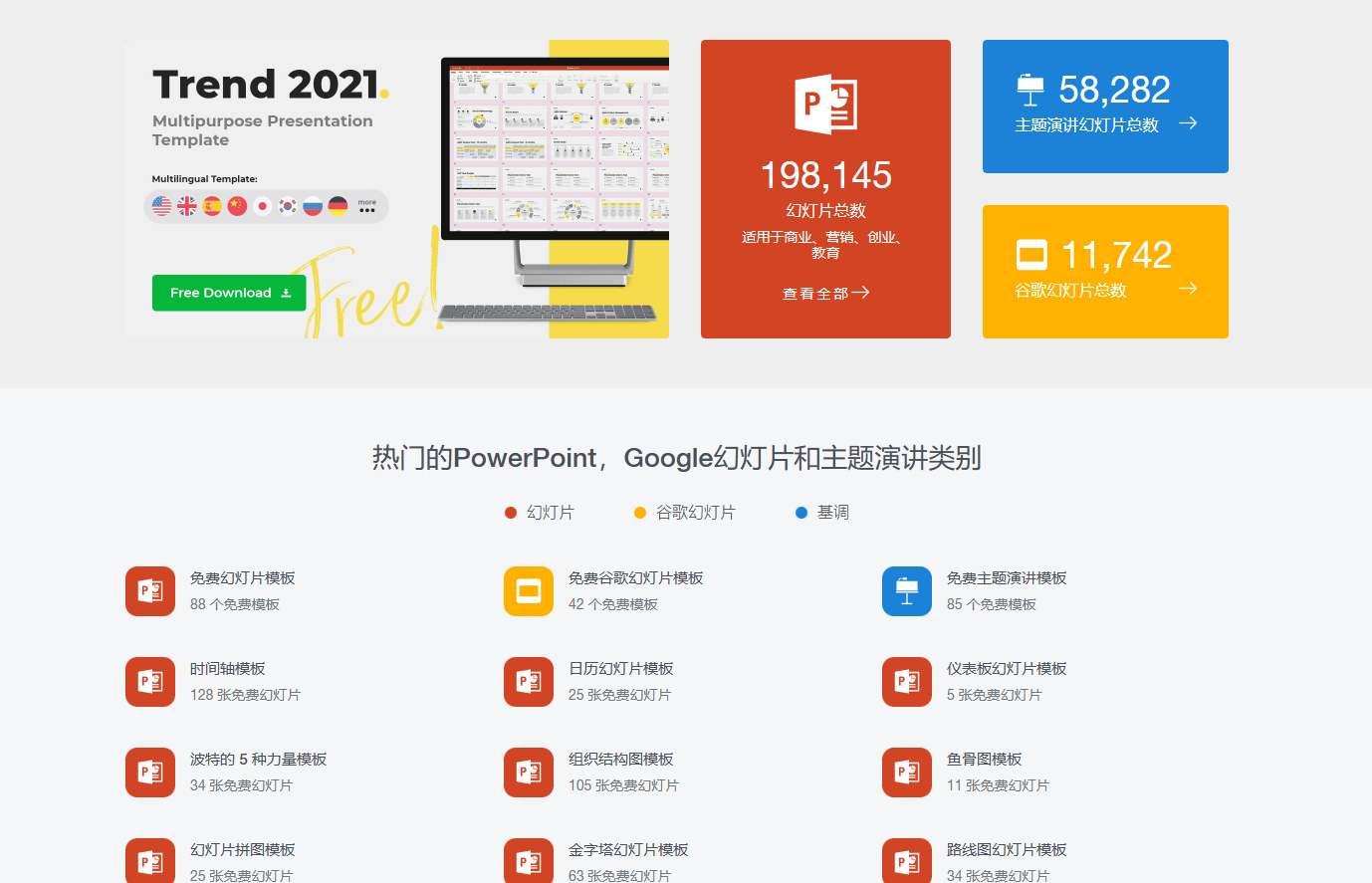Click the Chinese flag language icon
The image size is (1372, 883).
tap(237, 206)
